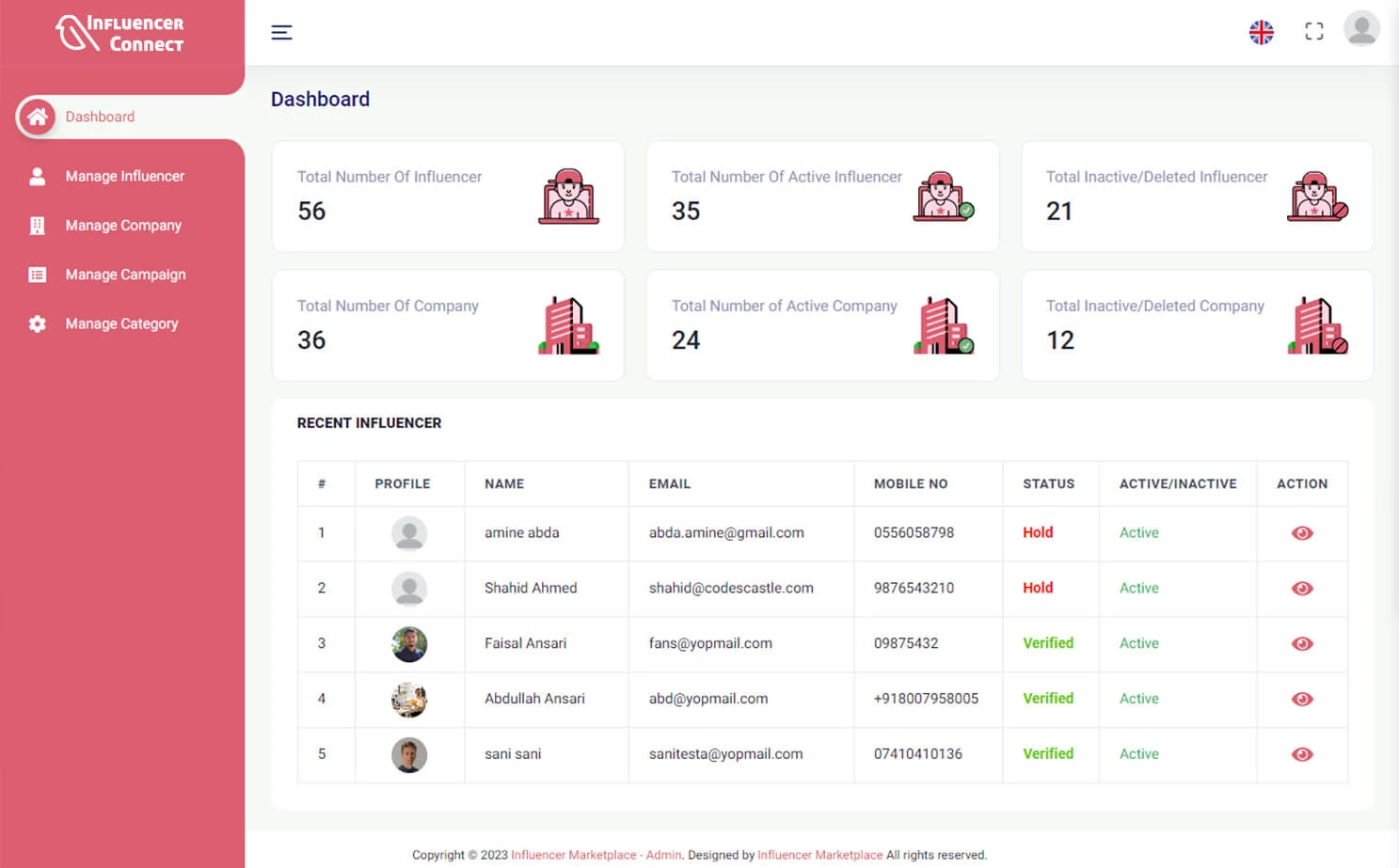The image size is (1399, 868).
Task: Open the user profile avatar menu
Action: [1361, 31]
